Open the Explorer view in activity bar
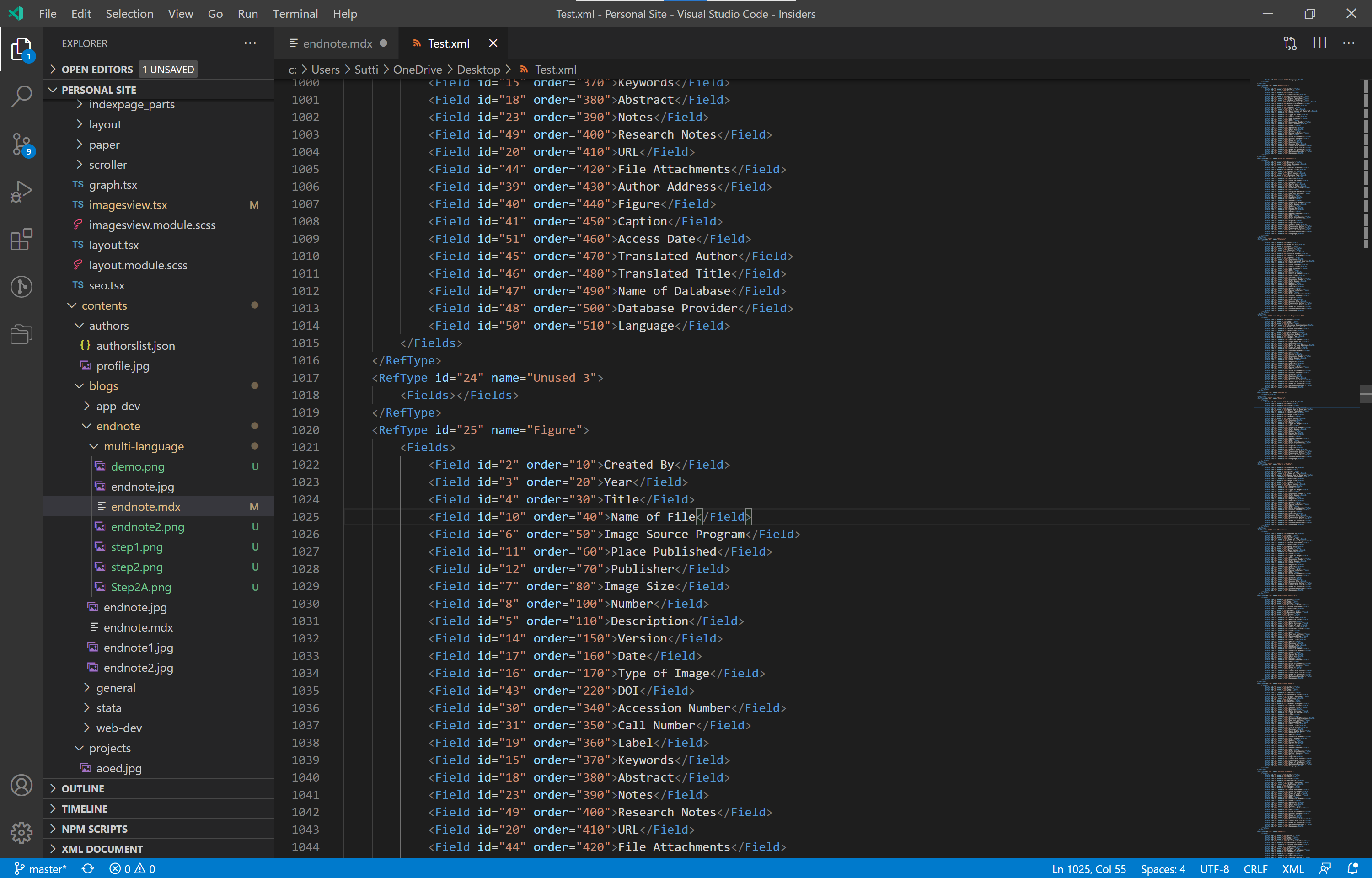This screenshot has height=878, width=1372. click(21, 49)
